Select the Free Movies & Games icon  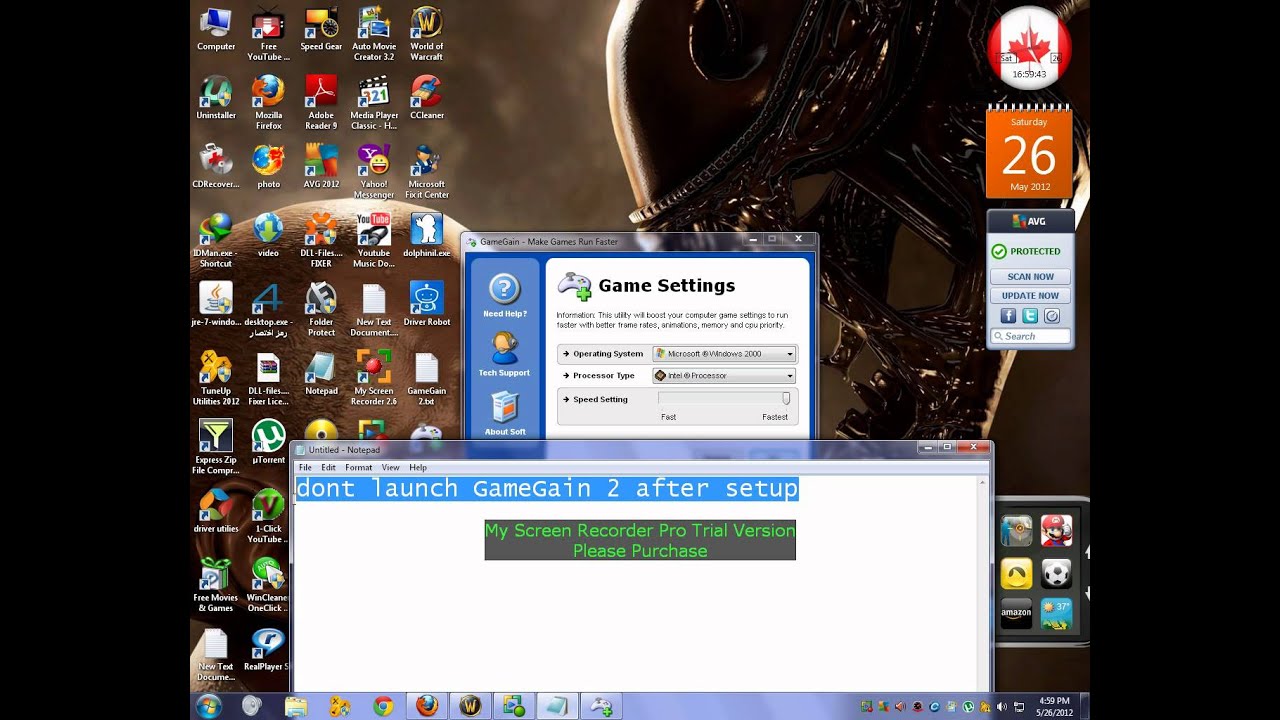216,584
